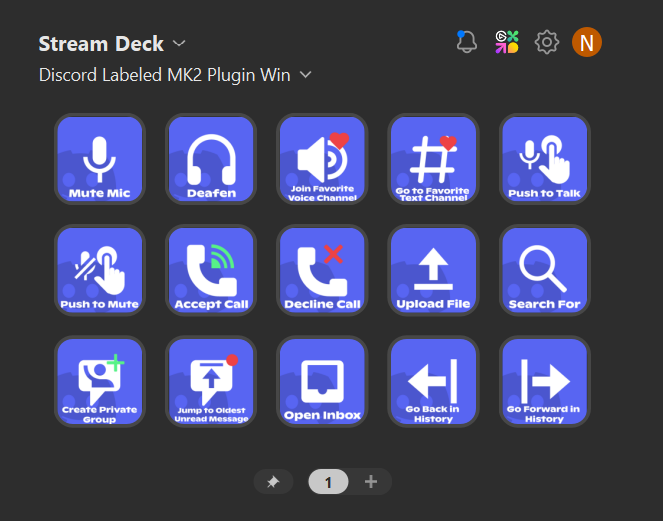Switch to page 1

pyautogui.click(x=328, y=482)
